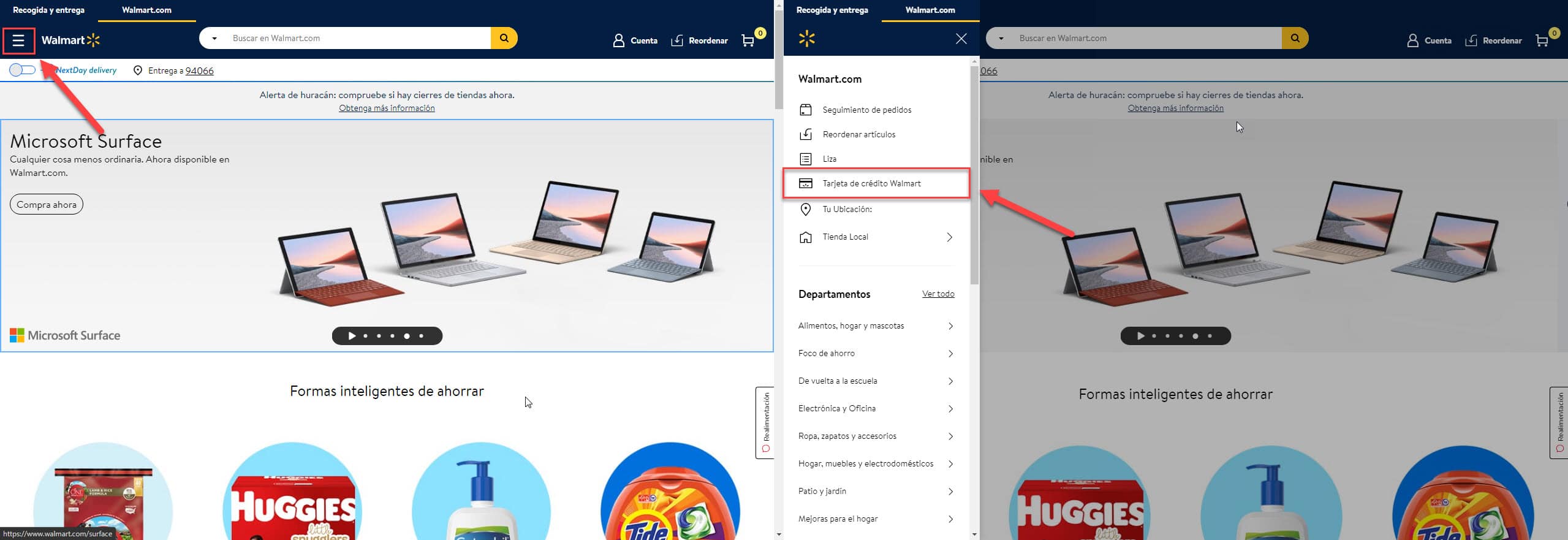Click search magnifier button in left page
The image size is (1568, 540).
pyautogui.click(x=504, y=38)
